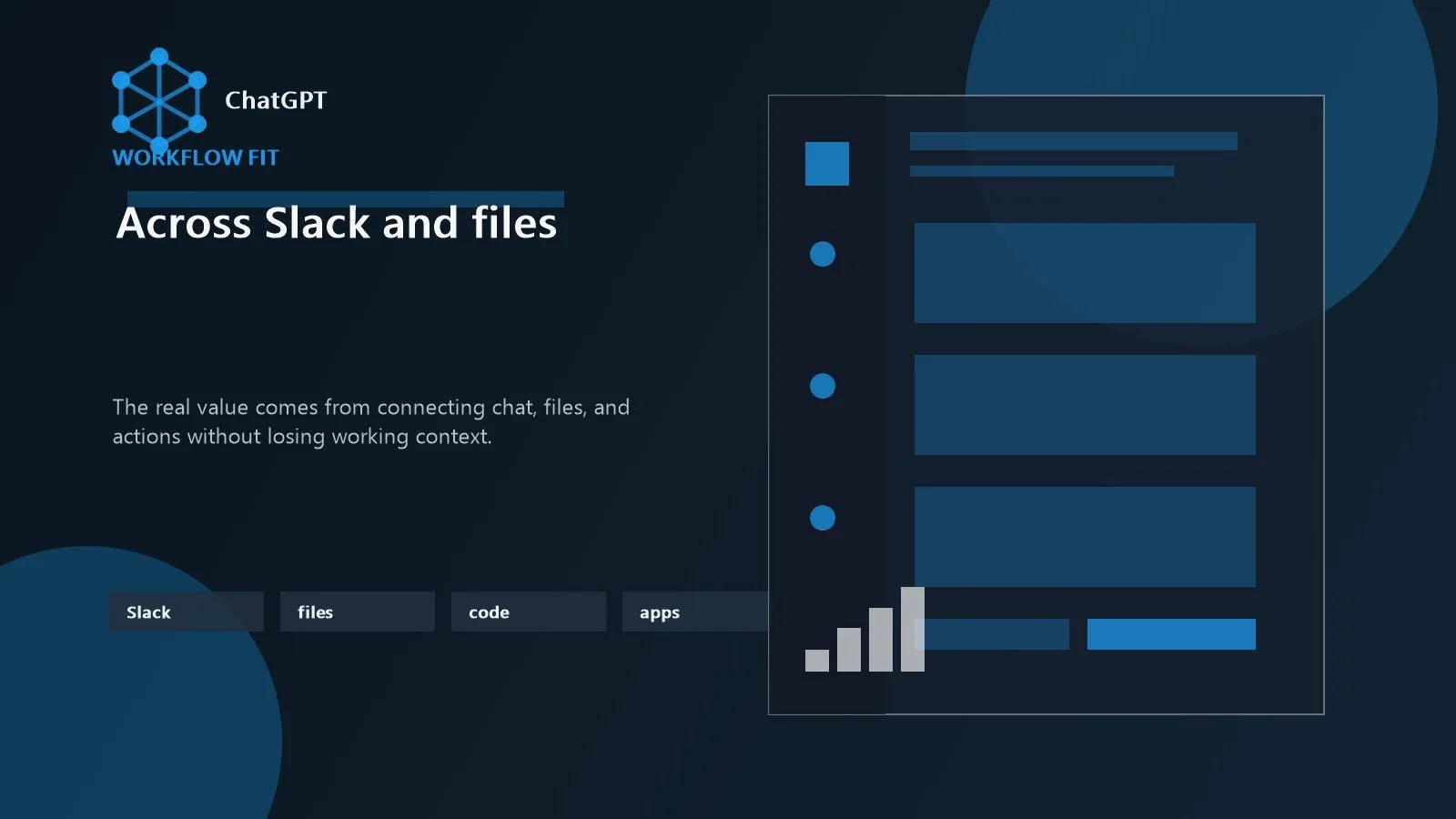Click the hexagon network logo icon
Viewport: 1456px width, 819px height.
tap(159, 101)
